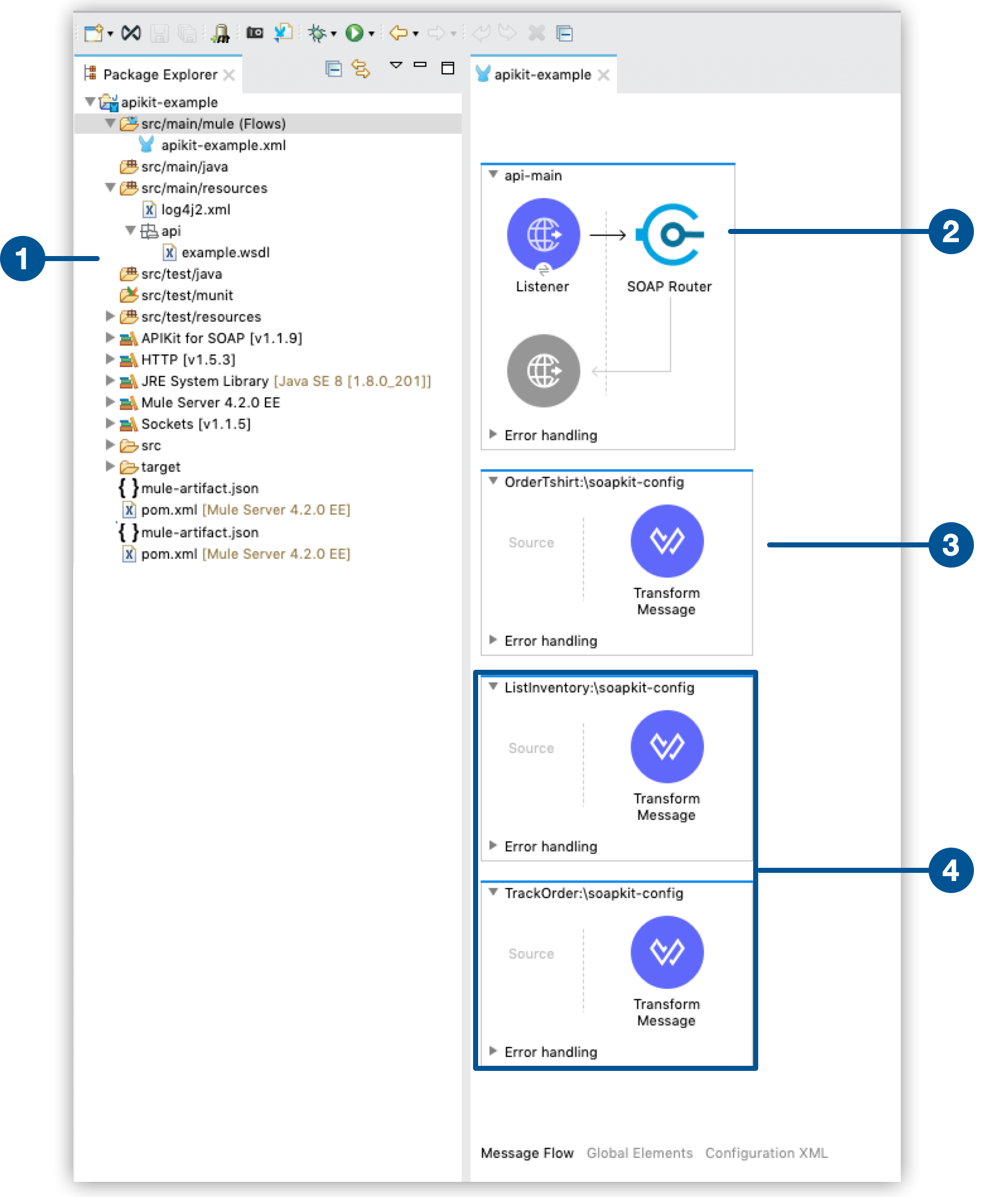Click the yellow Back navigation arrow
This screenshot has height=1197, width=1008.
(x=398, y=33)
